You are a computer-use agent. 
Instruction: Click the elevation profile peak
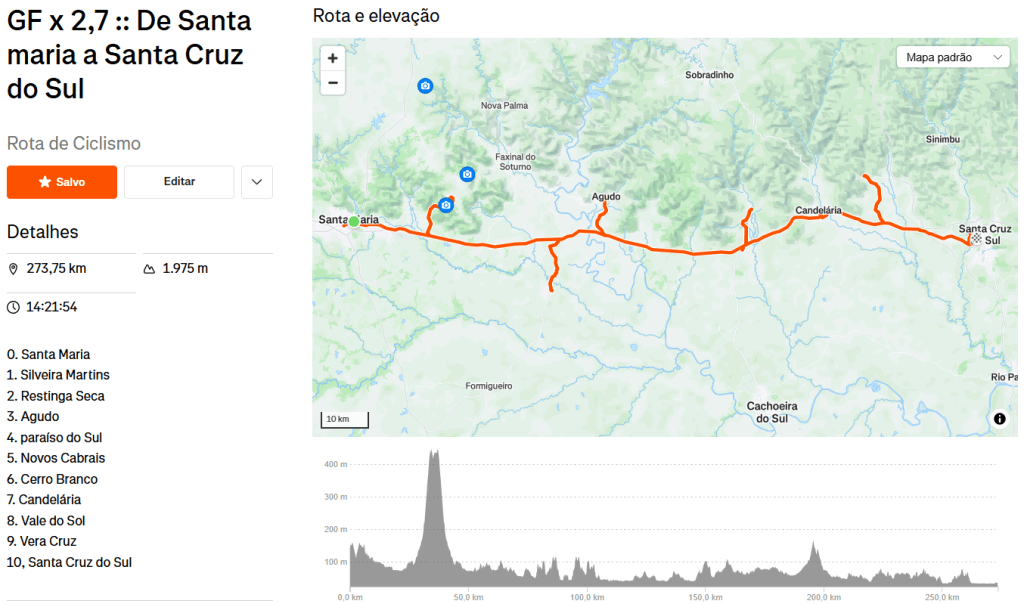pyautogui.click(x=434, y=453)
